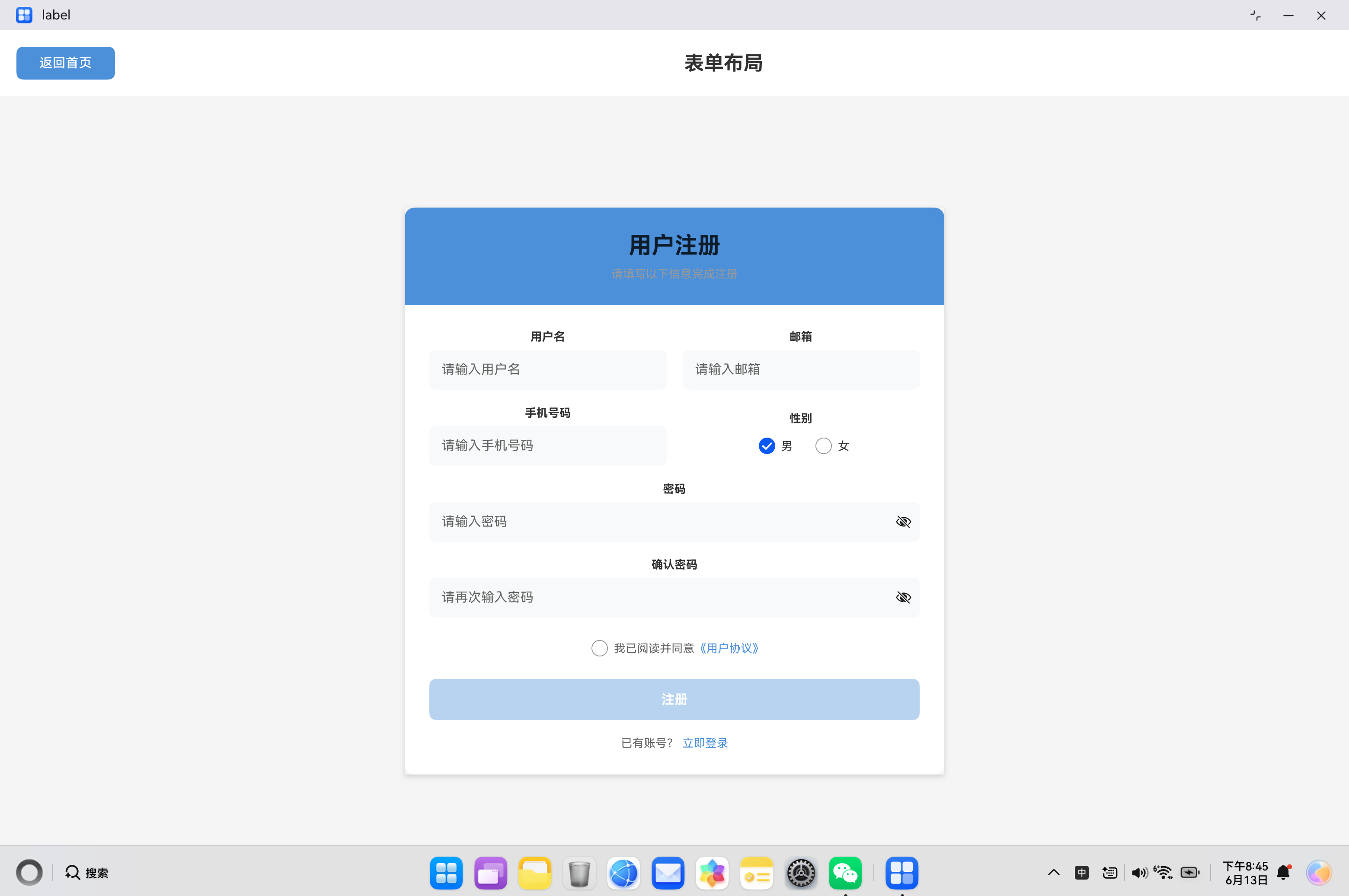This screenshot has height=896, width=1349.
Task: Open the clock showing 下午8:45
Action: point(1246,873)
